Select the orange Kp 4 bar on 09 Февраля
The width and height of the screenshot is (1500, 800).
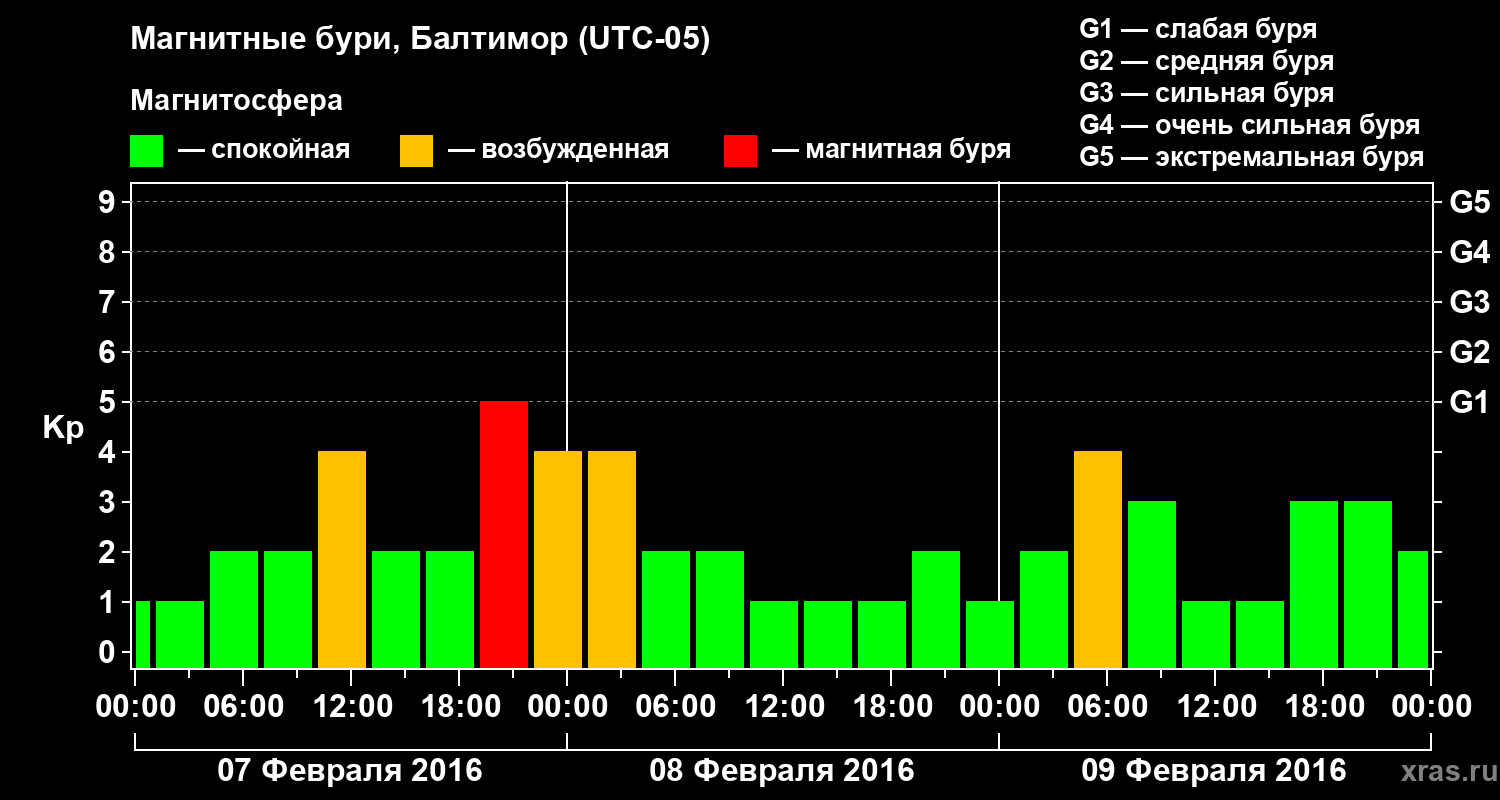click(1098, 559)
